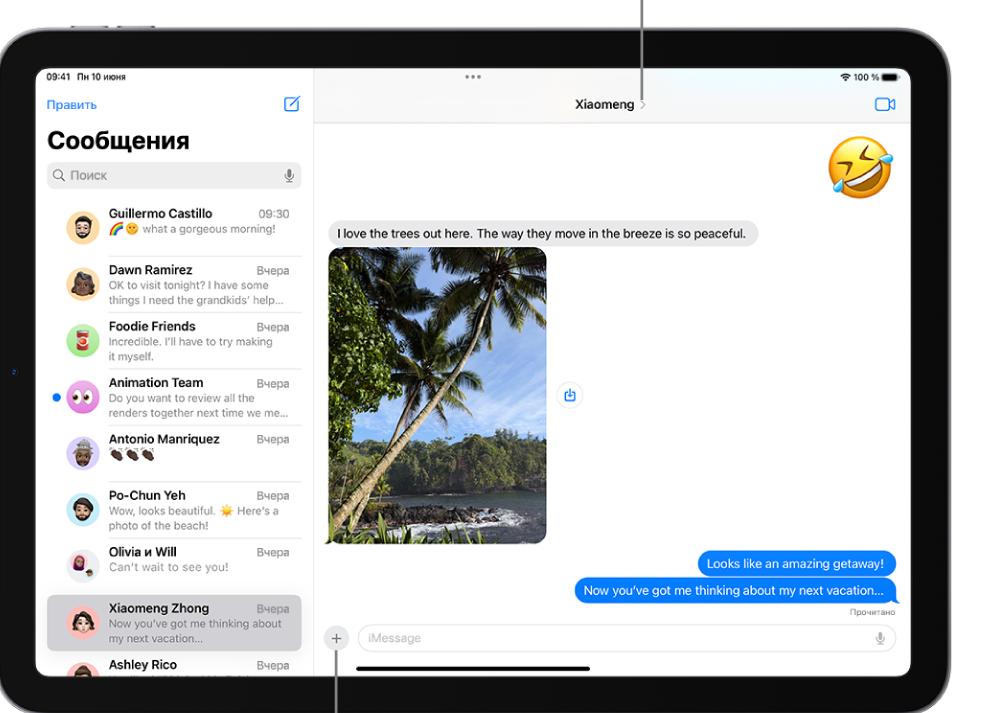Screen dimensions: 984x713
Task: Open the plus apps button beside iMessage field
Action: 336,638
